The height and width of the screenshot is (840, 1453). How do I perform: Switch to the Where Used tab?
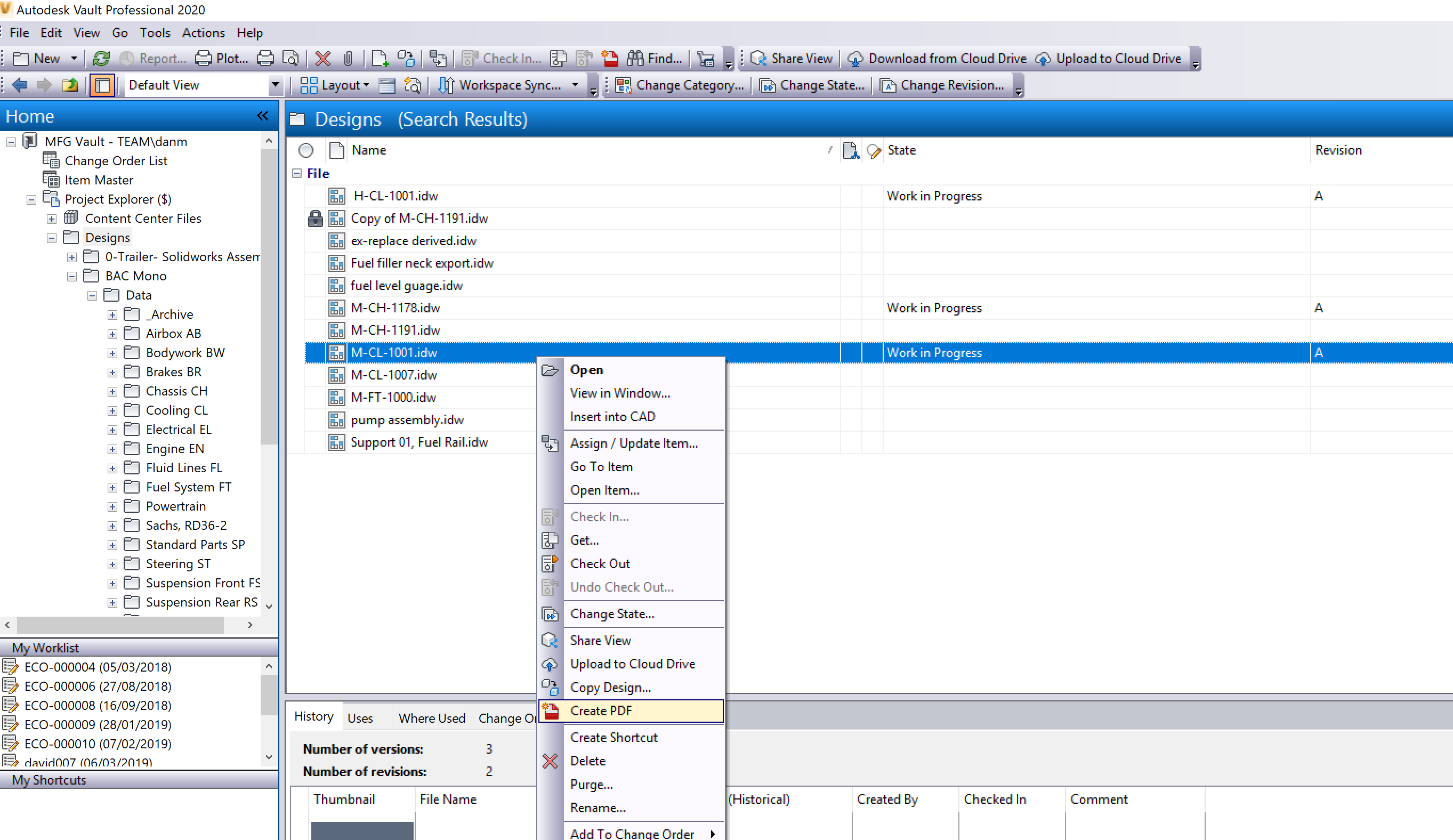432,718
